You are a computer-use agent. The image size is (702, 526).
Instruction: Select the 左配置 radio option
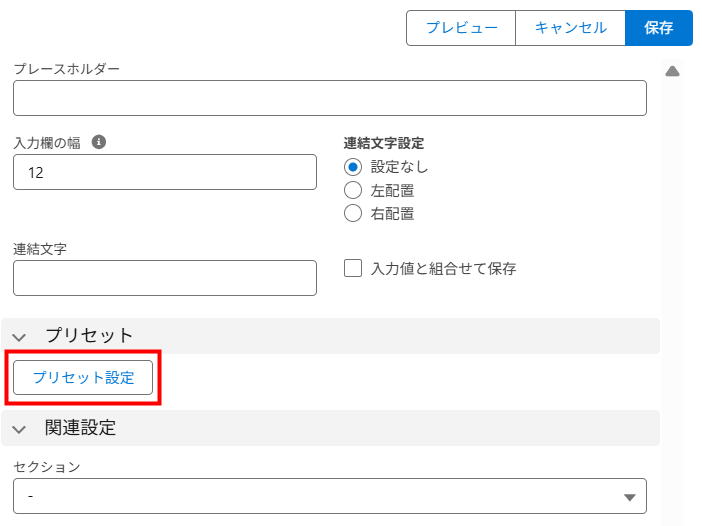[x=352, y=190]
